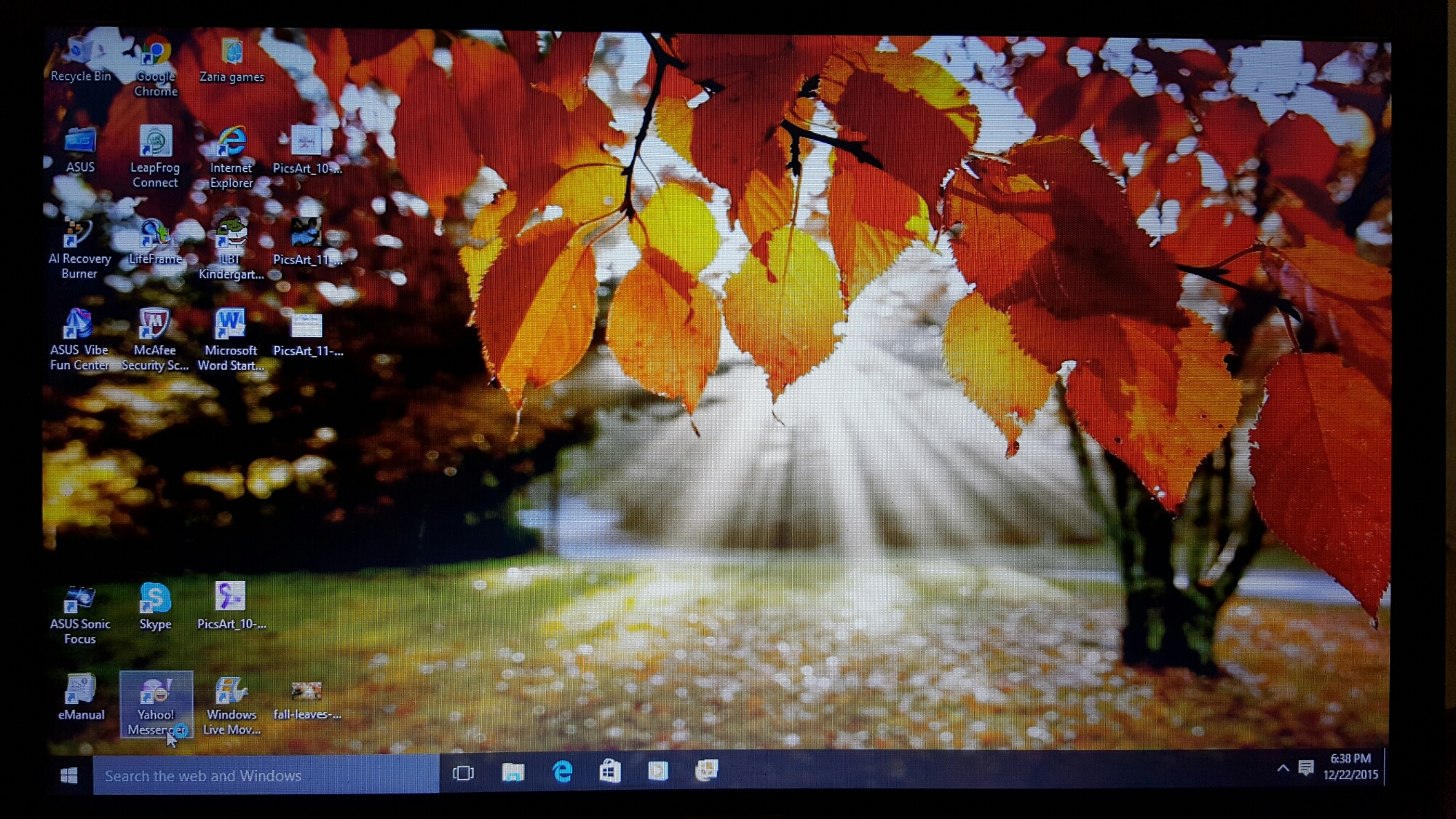1456x819 pixels.
Task: Open the Windows Store taskbar icon
Action: (610, 771)
